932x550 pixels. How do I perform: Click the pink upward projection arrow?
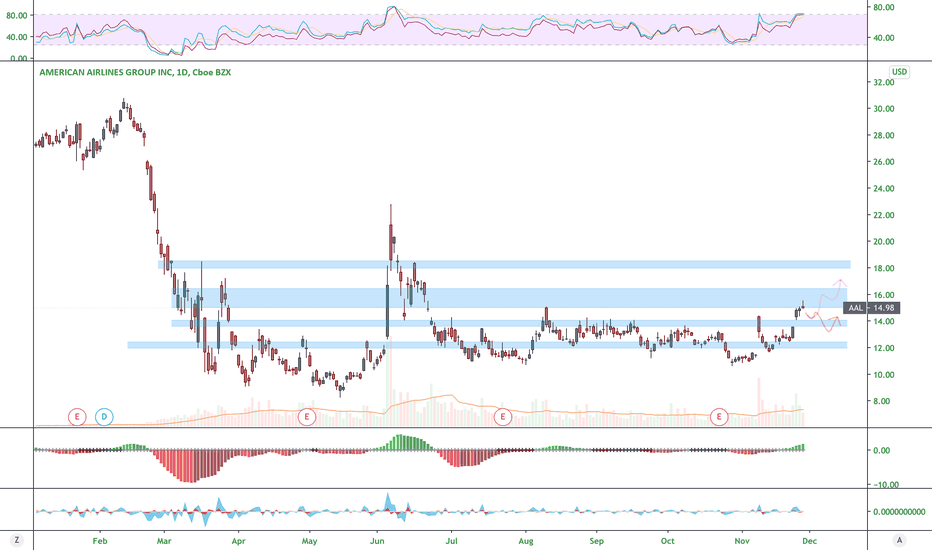pos(829,291)
